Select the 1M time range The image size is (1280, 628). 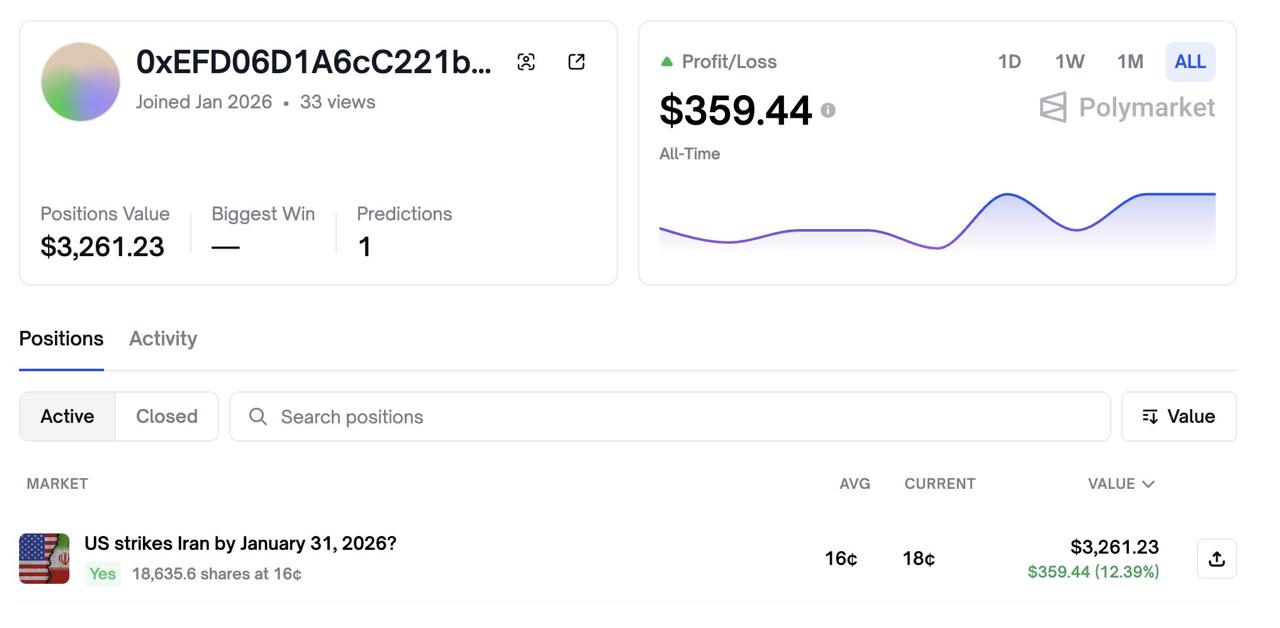[1130, 62]
